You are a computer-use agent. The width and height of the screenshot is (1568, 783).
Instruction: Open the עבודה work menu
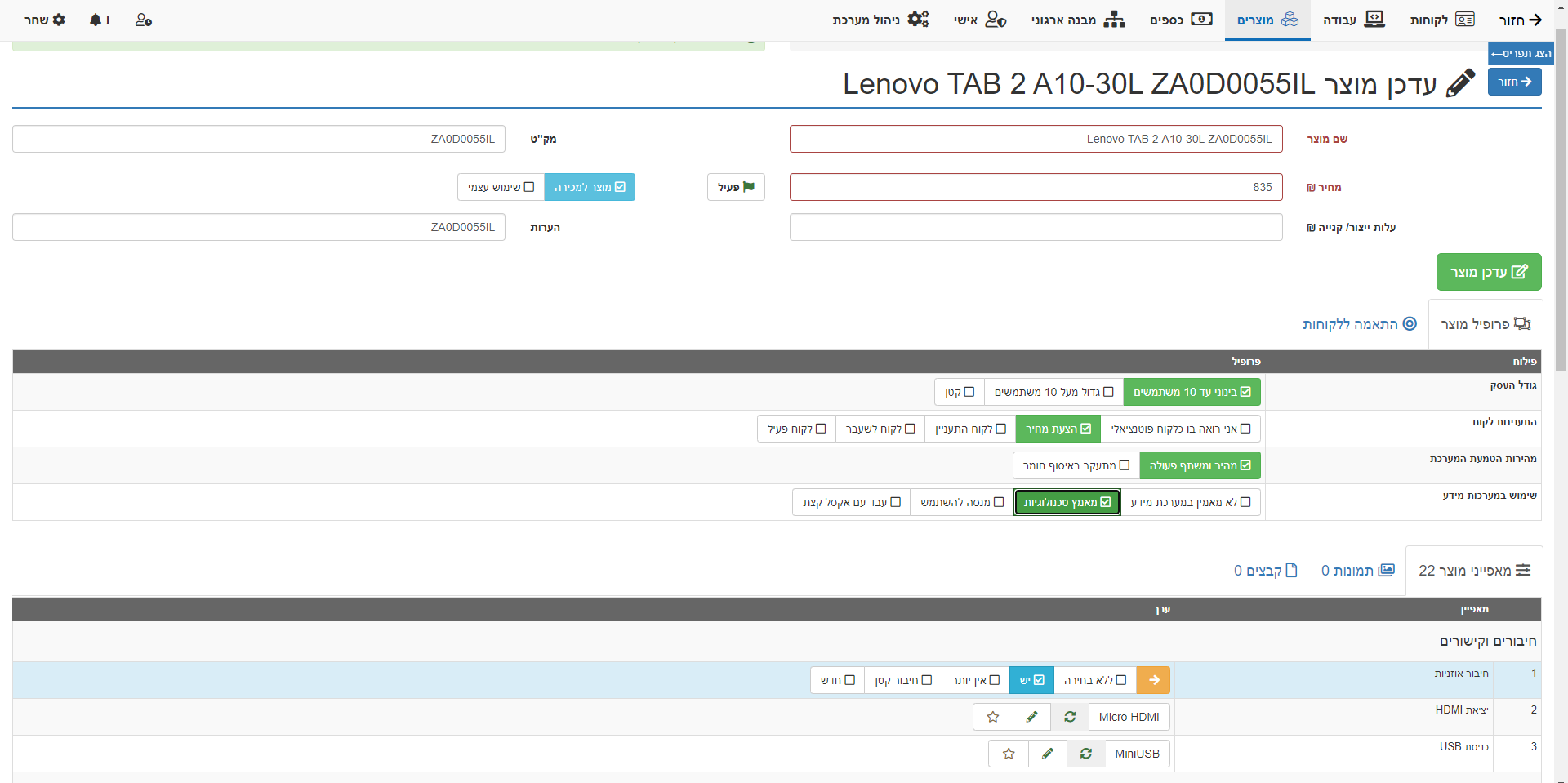(1354, 20)
